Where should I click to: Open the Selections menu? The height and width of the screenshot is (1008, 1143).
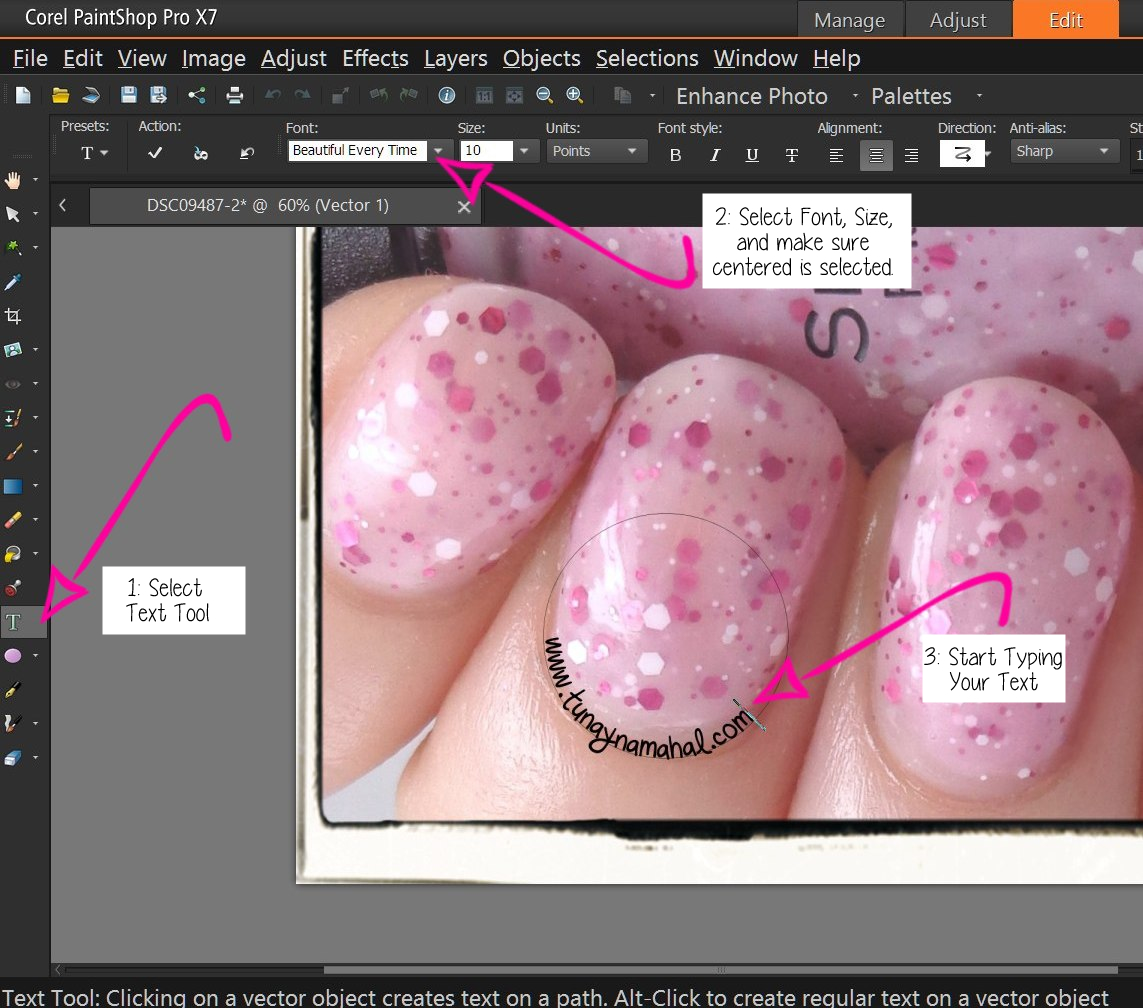[x=646, y=58]
